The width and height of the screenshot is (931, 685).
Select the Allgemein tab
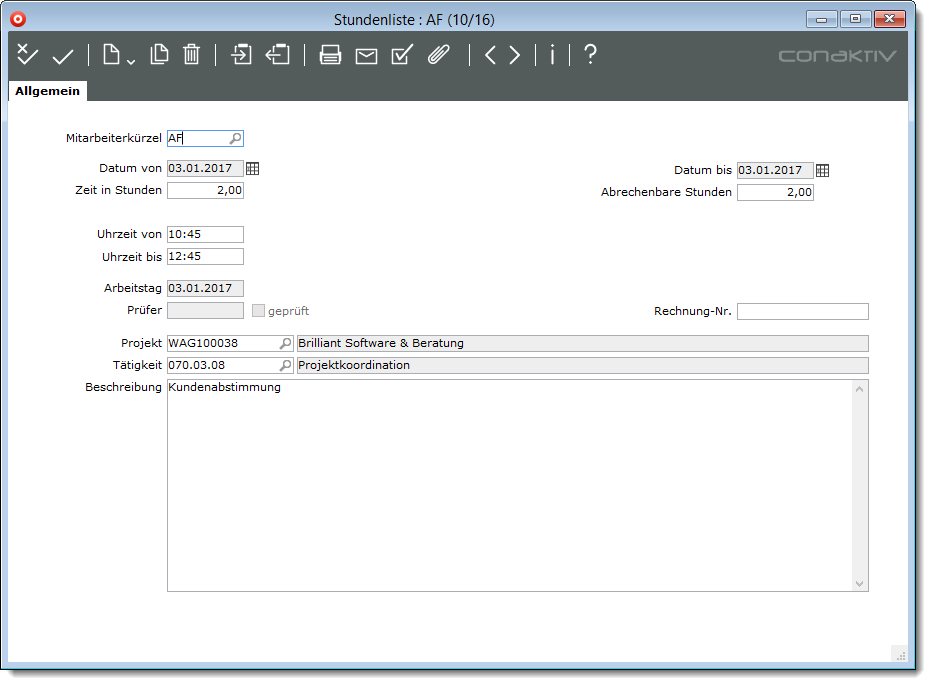pyautogui.click(x=47, y=91)
